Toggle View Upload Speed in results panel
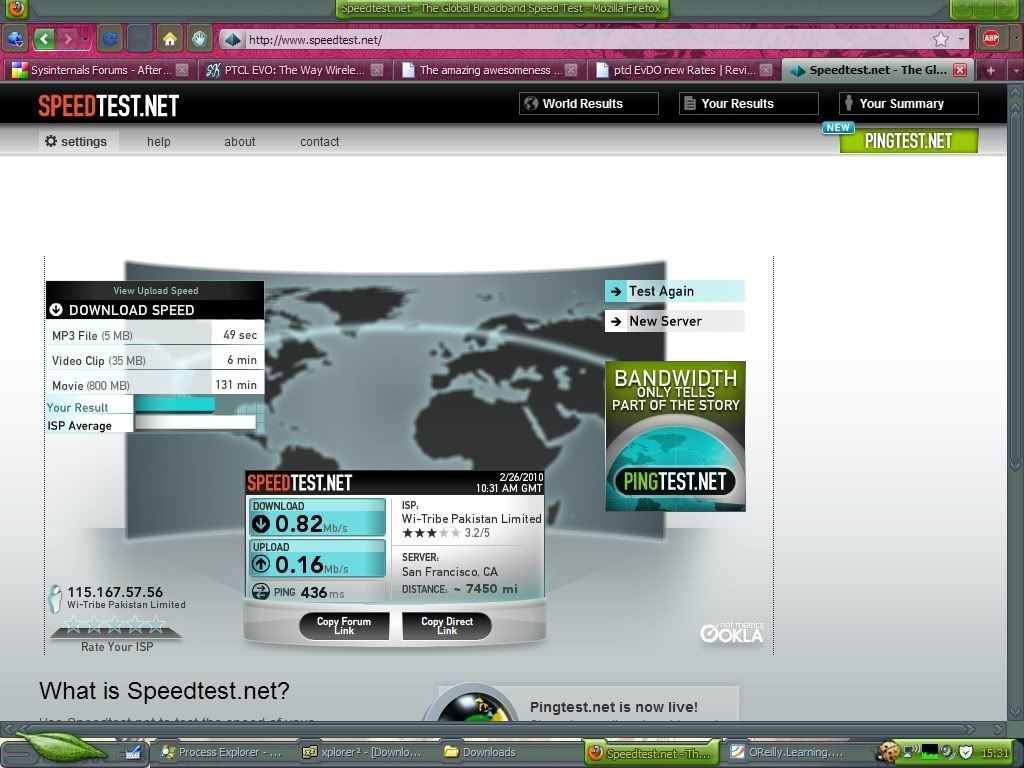This screenshot has width=1024, height=768. [155, 291]
